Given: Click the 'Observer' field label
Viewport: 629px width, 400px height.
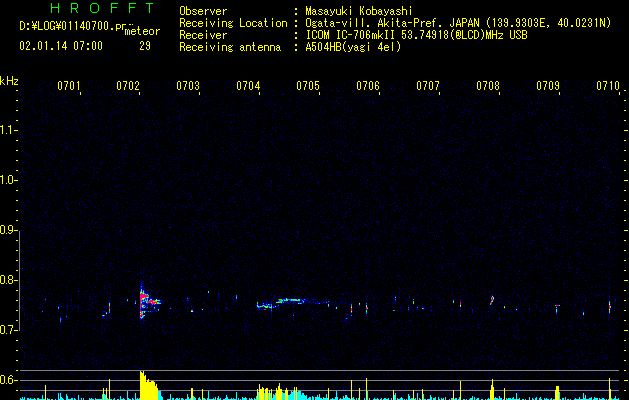Looking at the screenshot, I should pyautogui.click(x=203, y=11).
